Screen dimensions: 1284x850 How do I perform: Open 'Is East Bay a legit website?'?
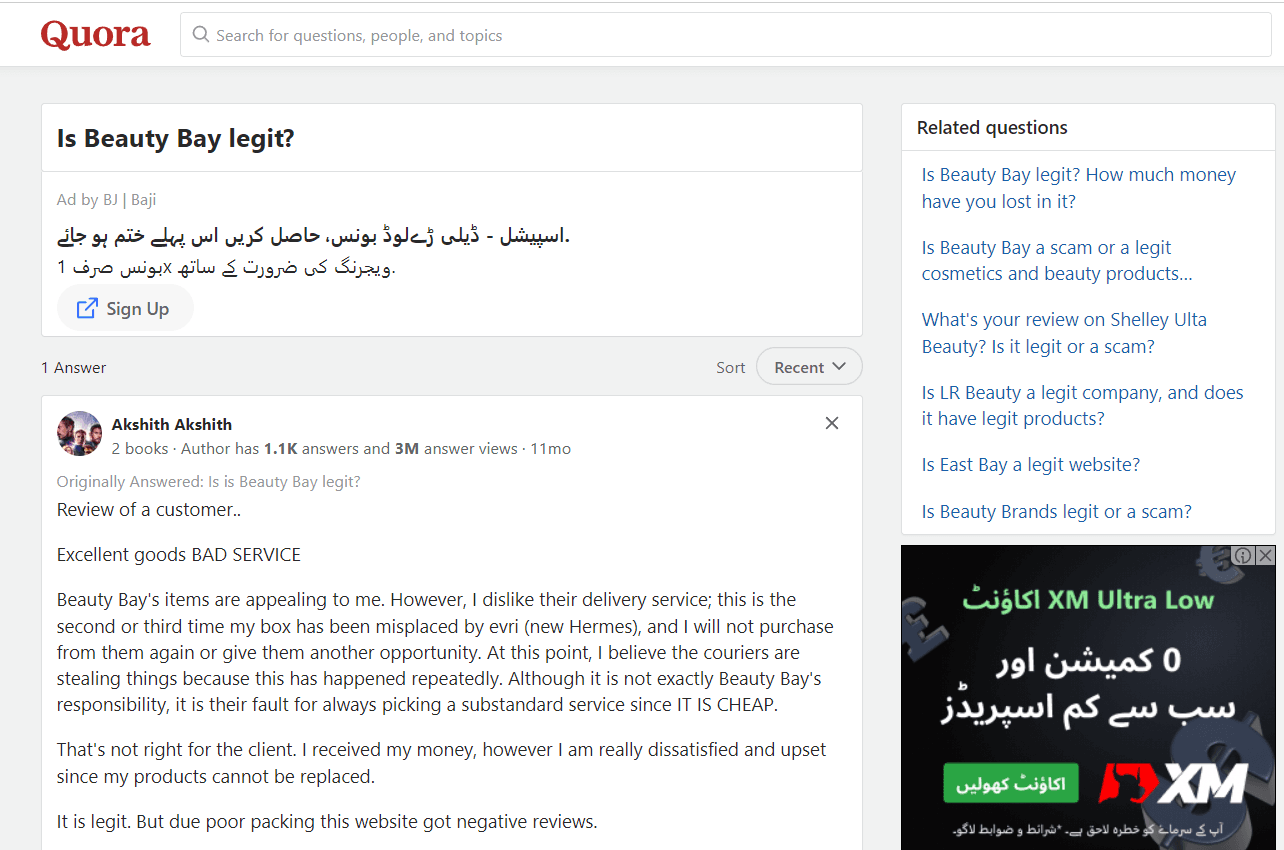[1030, 465]
